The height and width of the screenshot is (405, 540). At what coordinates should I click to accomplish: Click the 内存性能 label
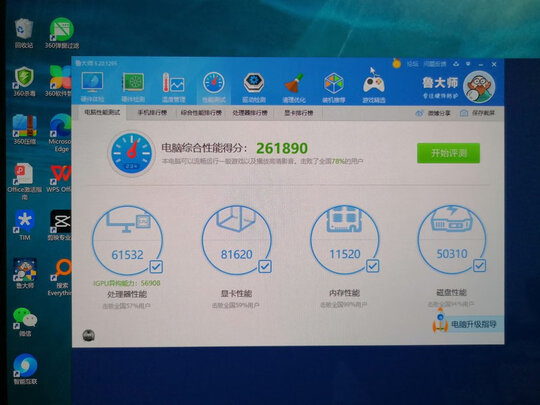click(344, 293)
